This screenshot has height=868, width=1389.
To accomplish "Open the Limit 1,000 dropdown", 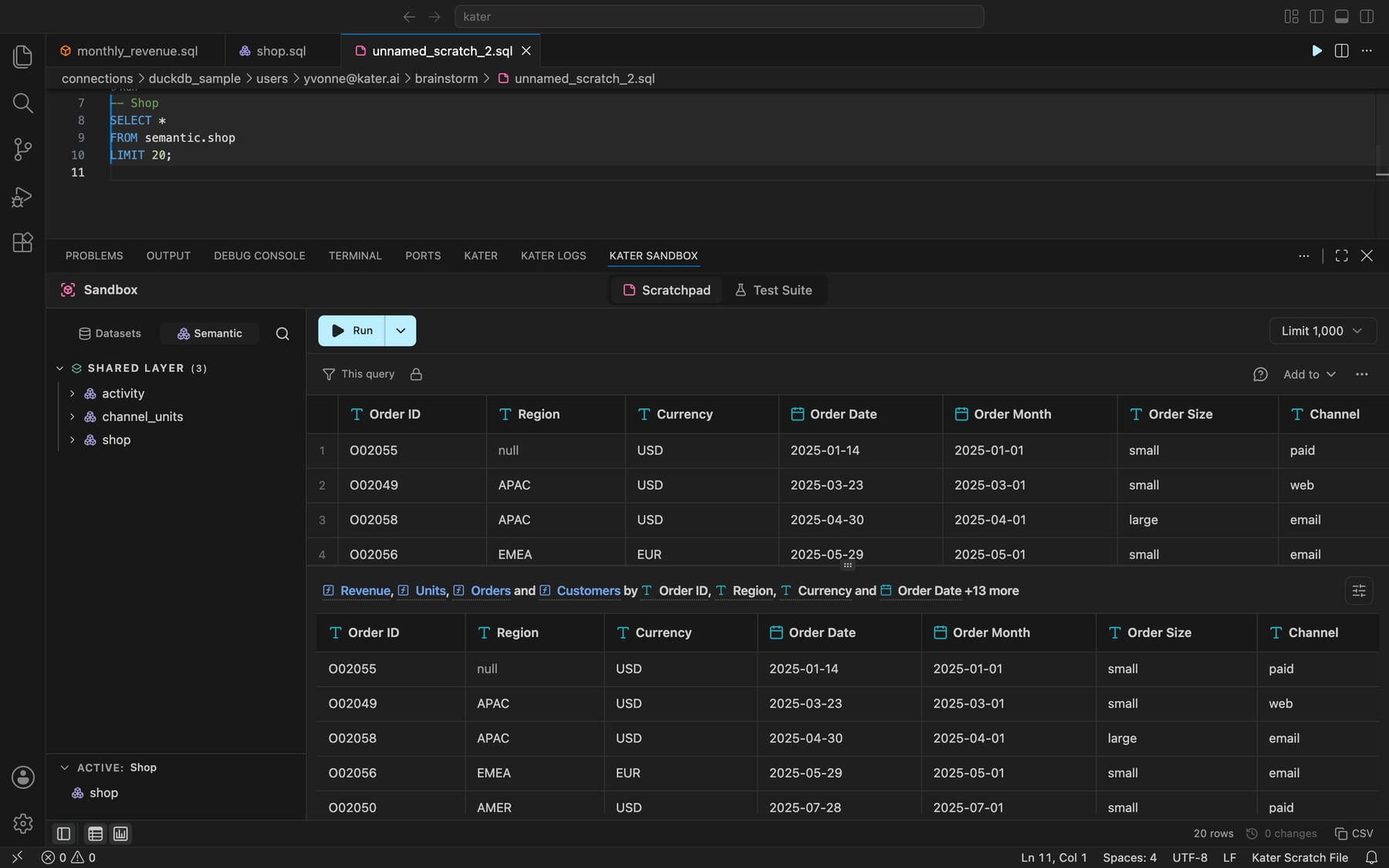I will click(1323, 331).
